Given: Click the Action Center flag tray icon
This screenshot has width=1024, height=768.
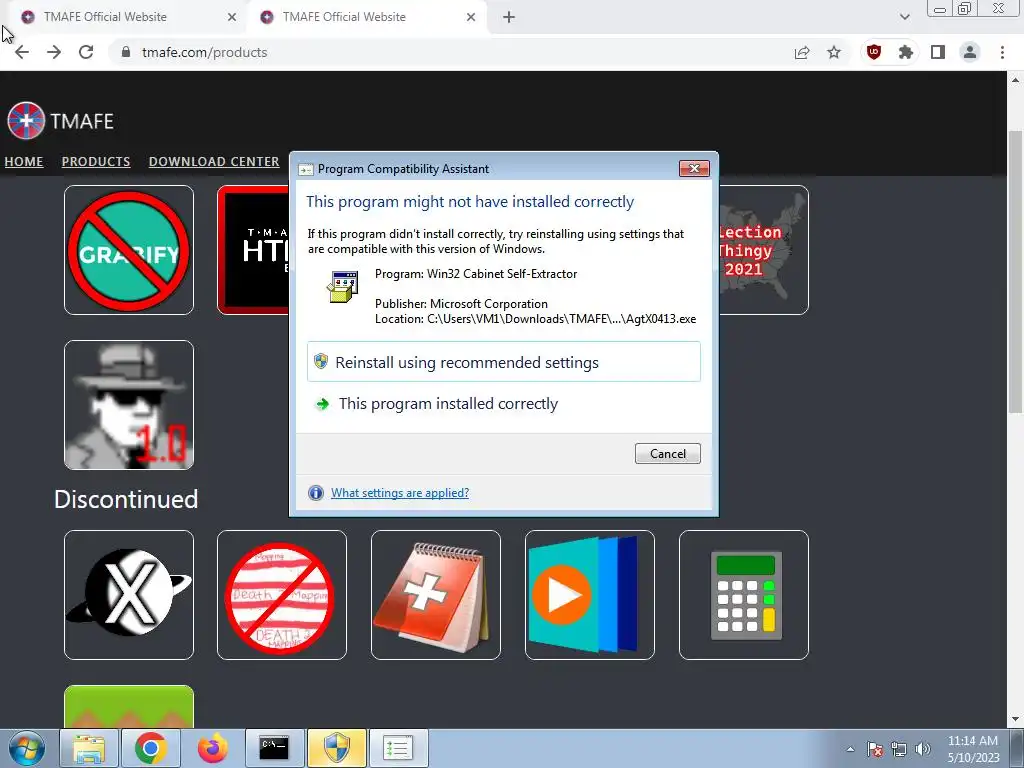Looking at the screenshot, I should (874, 749).
